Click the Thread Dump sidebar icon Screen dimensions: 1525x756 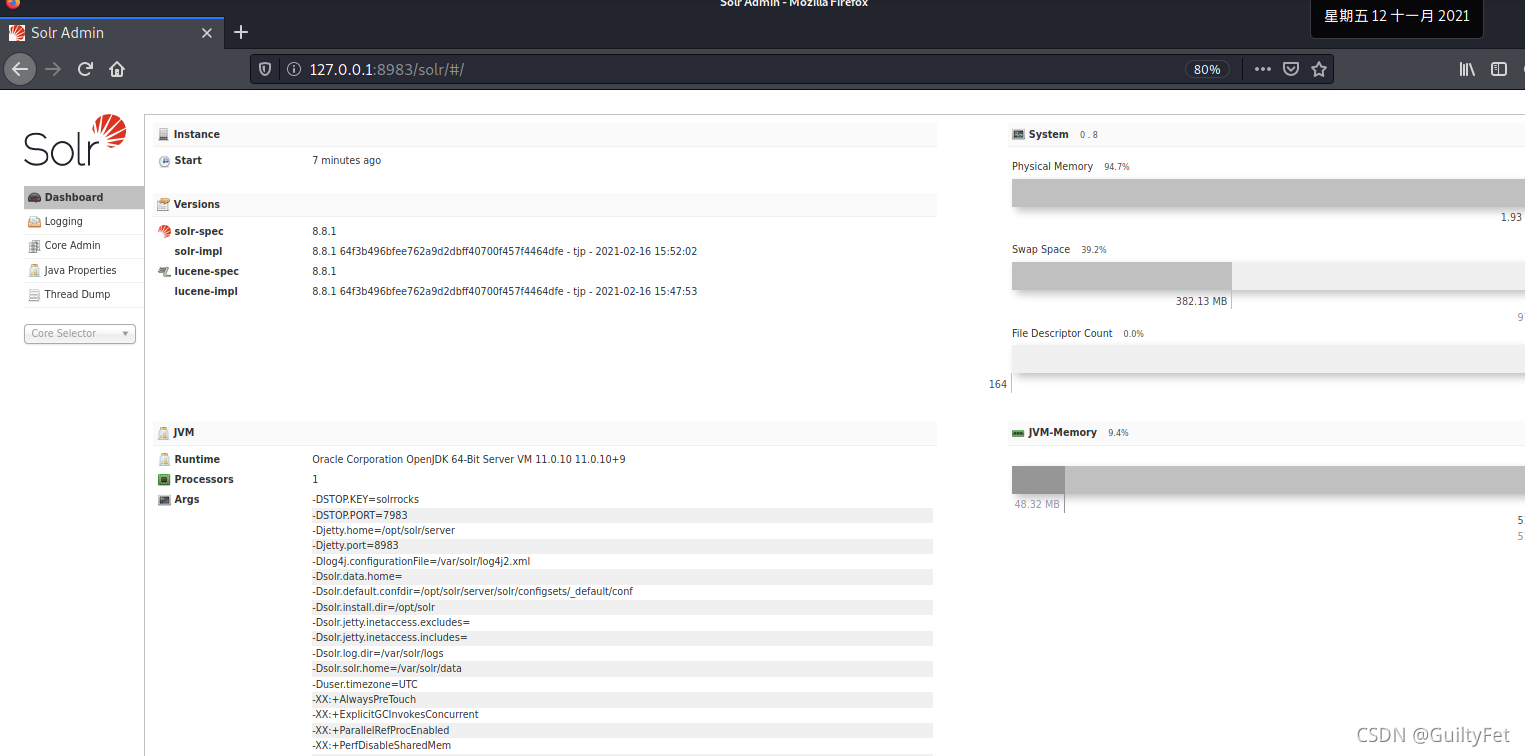[35, 295]
